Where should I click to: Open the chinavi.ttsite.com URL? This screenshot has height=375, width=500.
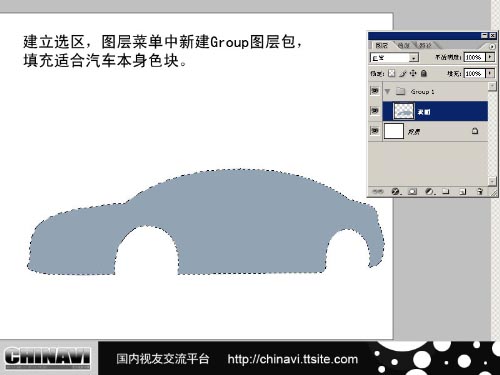tap(293, 359)
